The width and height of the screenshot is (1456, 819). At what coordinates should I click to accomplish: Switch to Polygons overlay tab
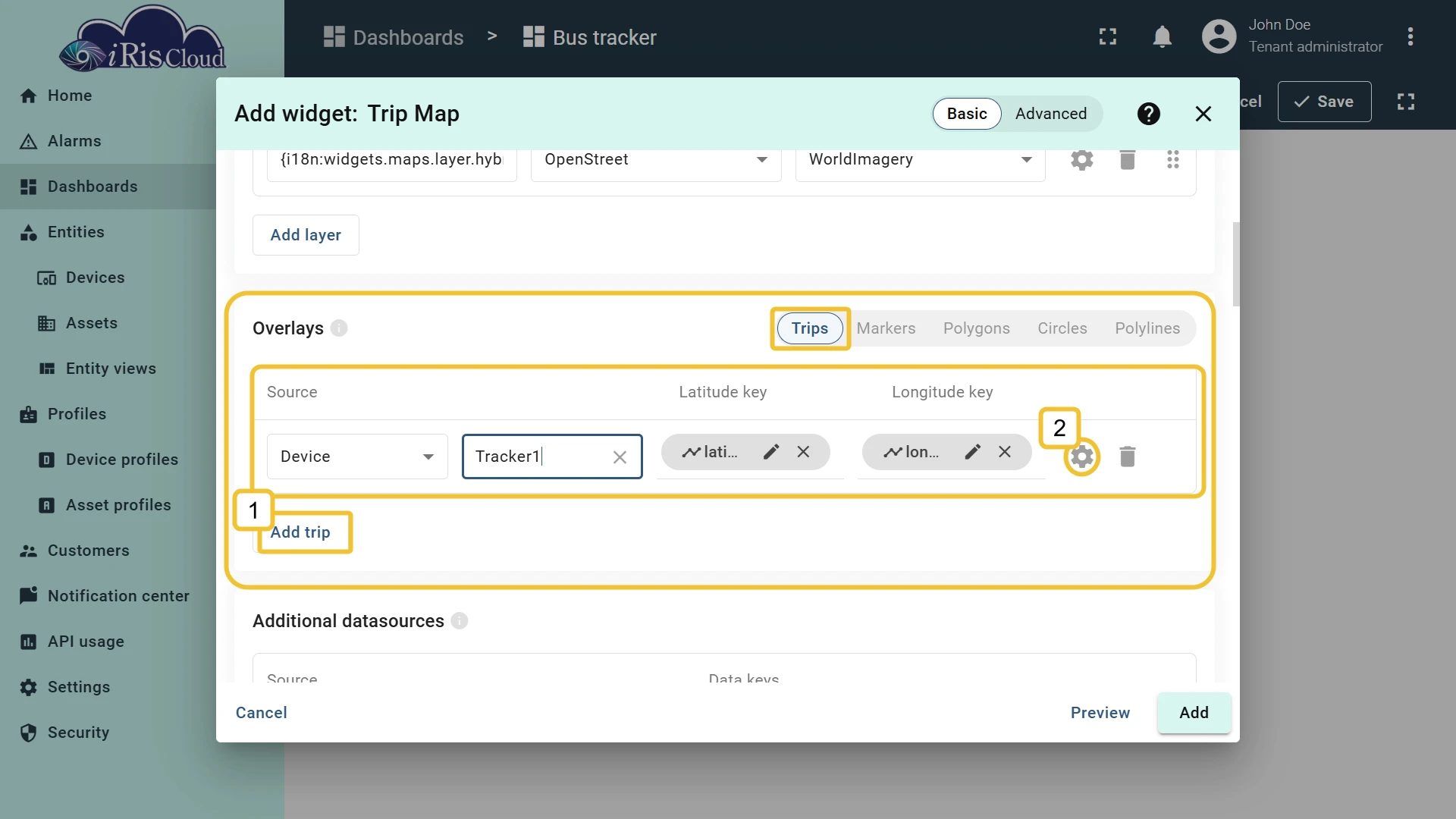click(976, 328)
